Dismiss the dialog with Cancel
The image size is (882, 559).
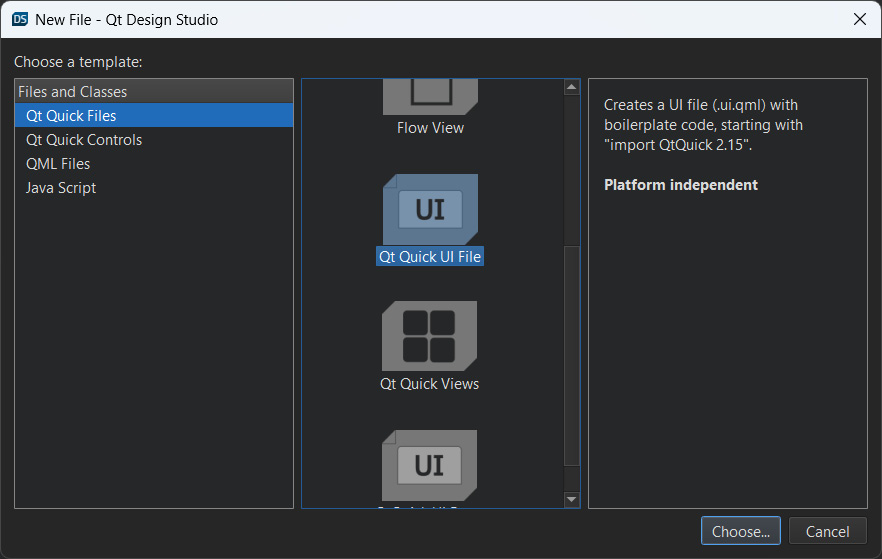[827, 531]
